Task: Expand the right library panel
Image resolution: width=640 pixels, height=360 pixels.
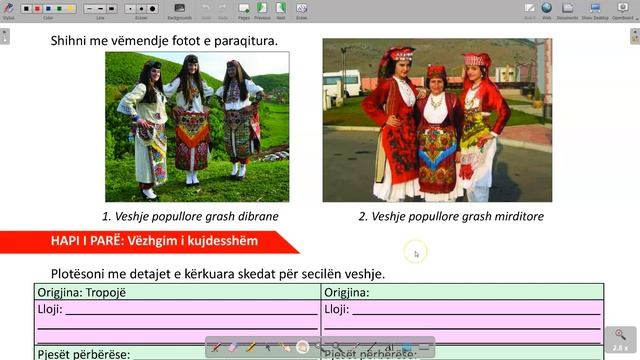Action: click(x=635, y=36)
